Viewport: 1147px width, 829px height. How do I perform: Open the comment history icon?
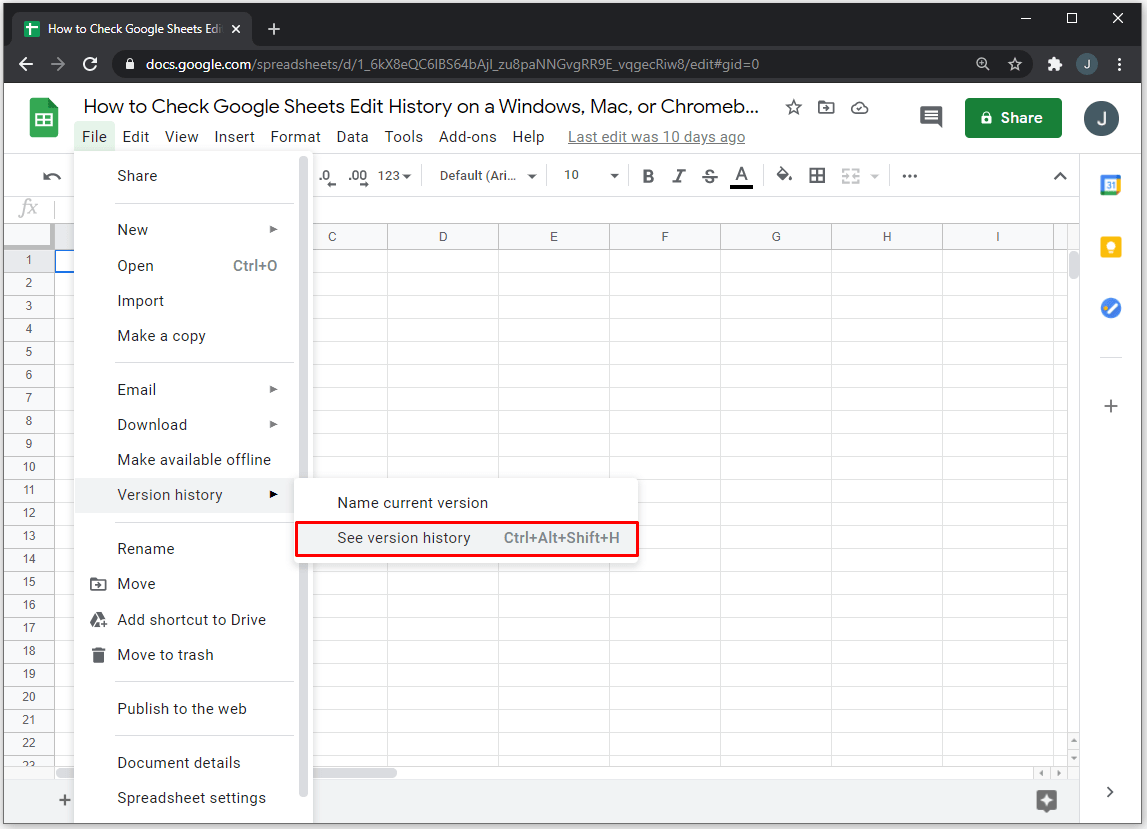[931, 117]
